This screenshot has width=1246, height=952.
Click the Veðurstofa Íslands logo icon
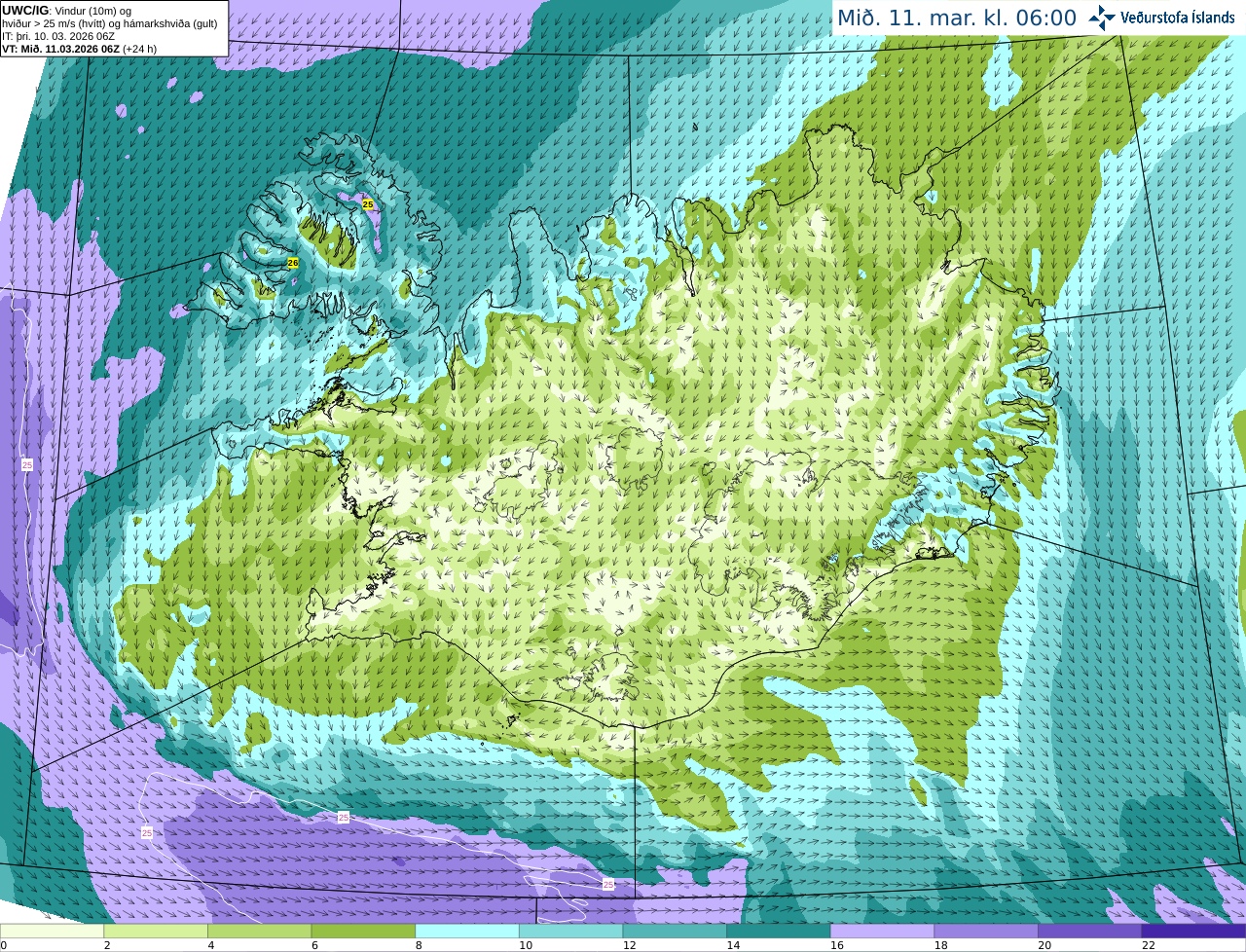(1102, 18)
